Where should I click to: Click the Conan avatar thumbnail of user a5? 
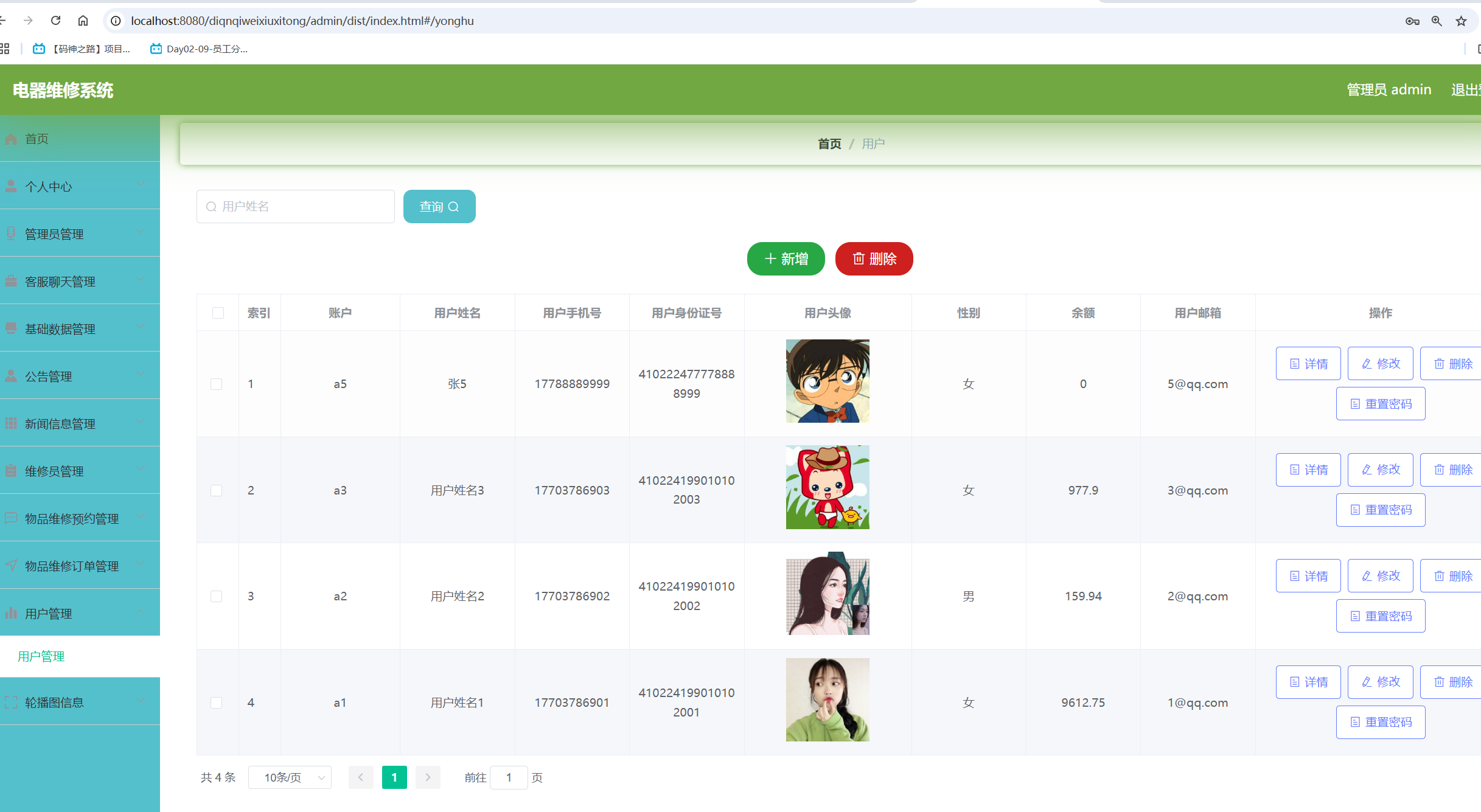coord(828,381)
